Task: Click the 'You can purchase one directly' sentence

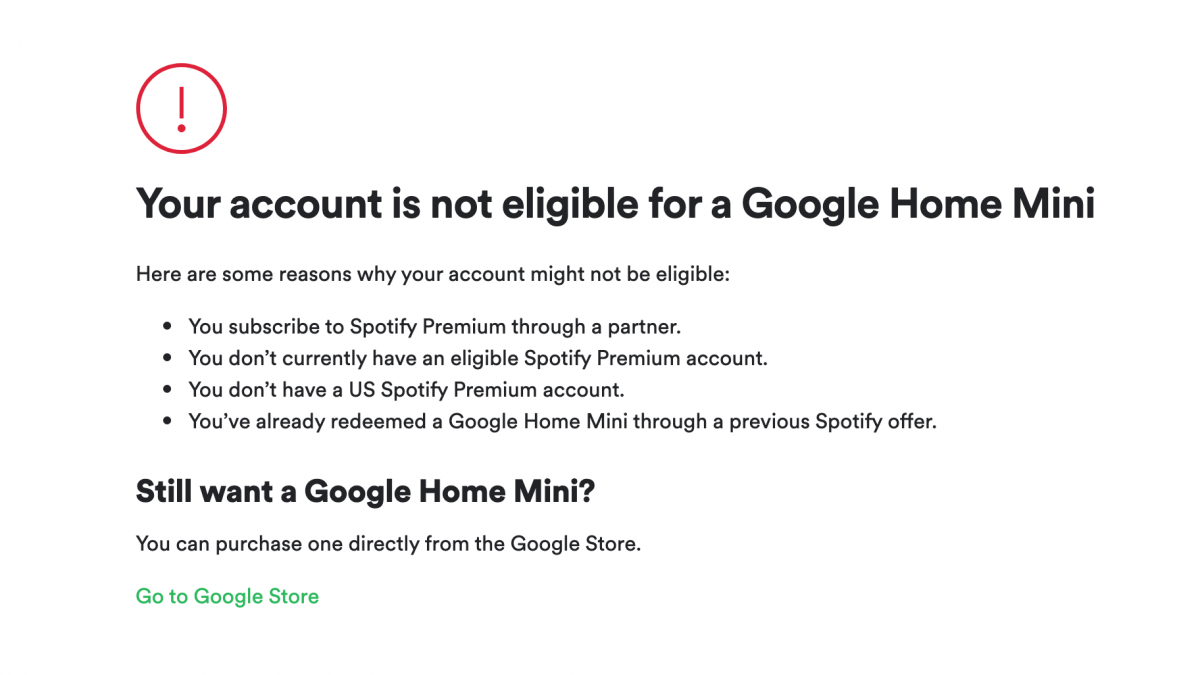Action: (x=388, y=544)
